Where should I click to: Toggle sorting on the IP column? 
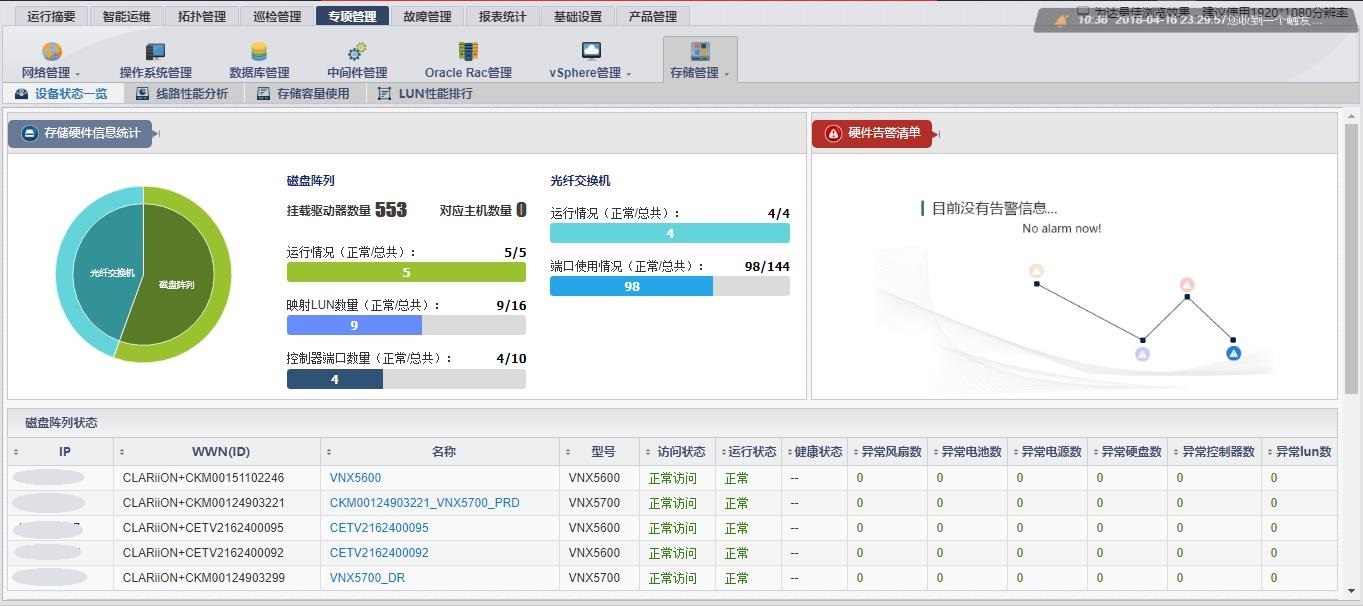17,451
